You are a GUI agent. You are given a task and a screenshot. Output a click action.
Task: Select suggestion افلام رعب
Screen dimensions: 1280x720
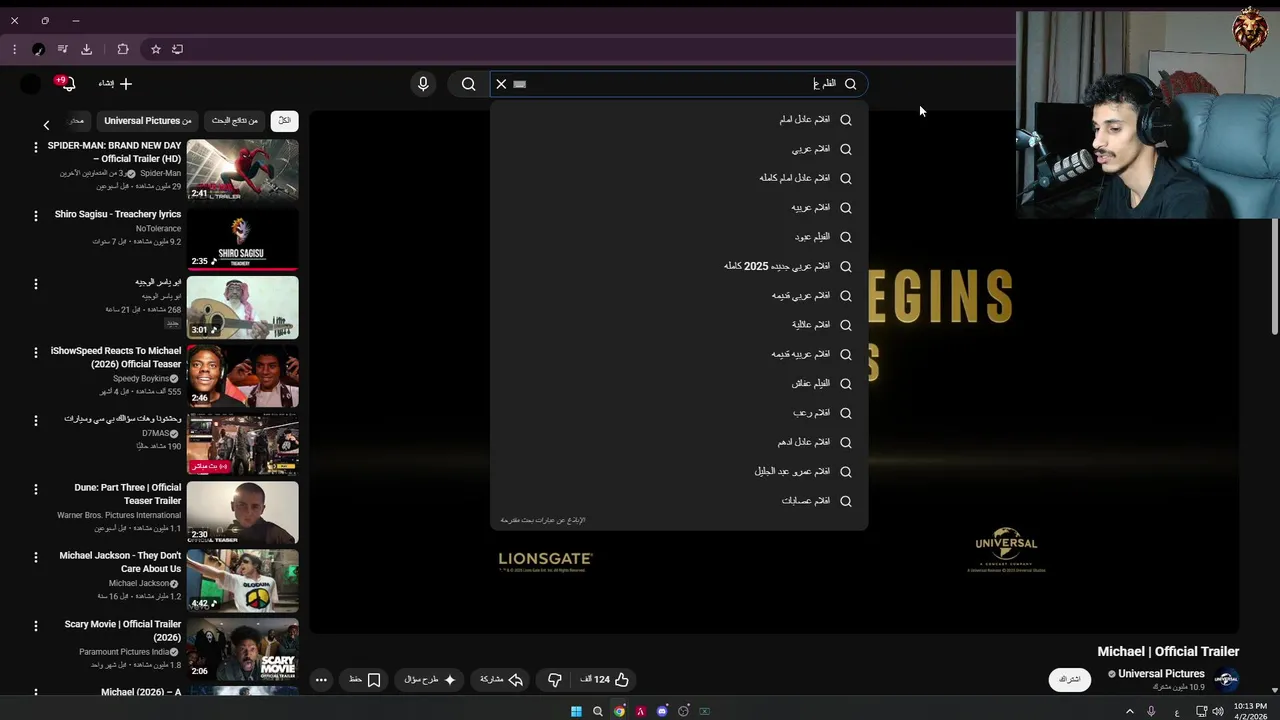tap(679, 413)
